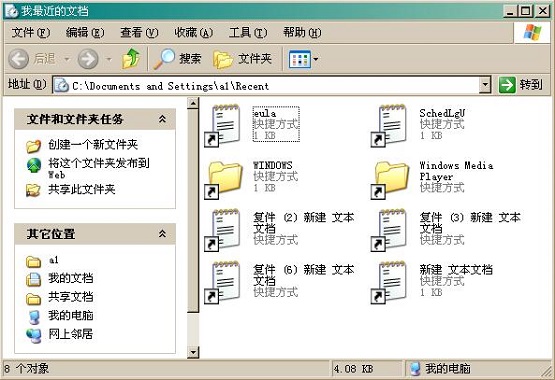Click the 4.08 KB status bar entry
This screenshot has width=555, height=380.
click(354, 369)
